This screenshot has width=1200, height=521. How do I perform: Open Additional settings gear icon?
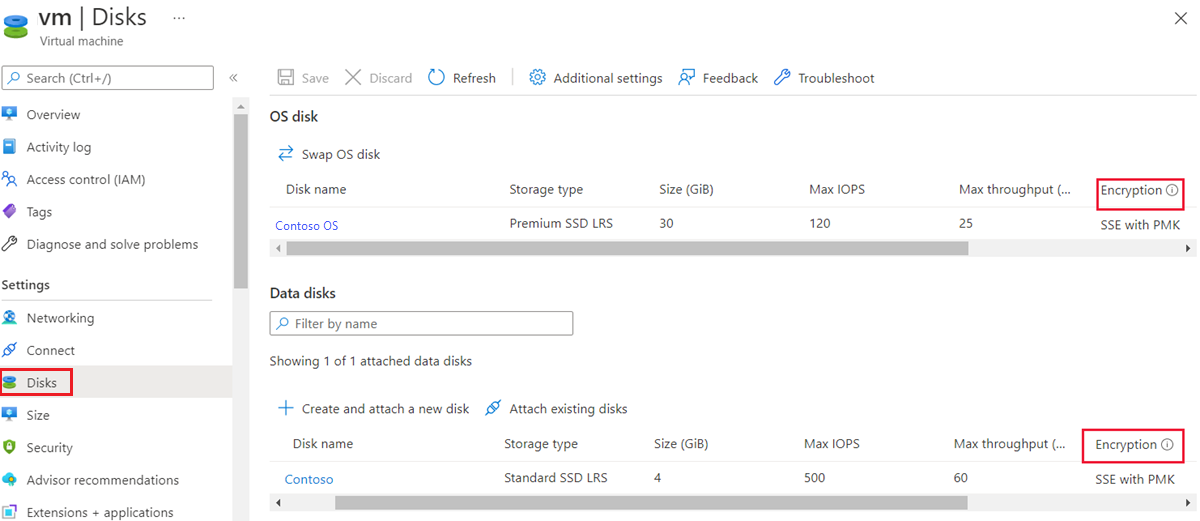[x=537, y=78]
